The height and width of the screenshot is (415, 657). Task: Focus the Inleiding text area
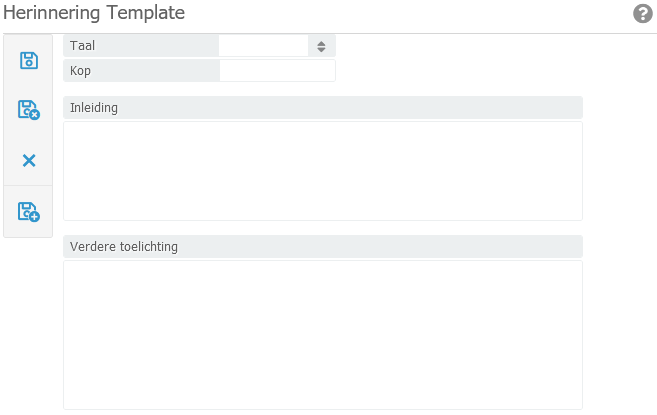coord(322,170)
